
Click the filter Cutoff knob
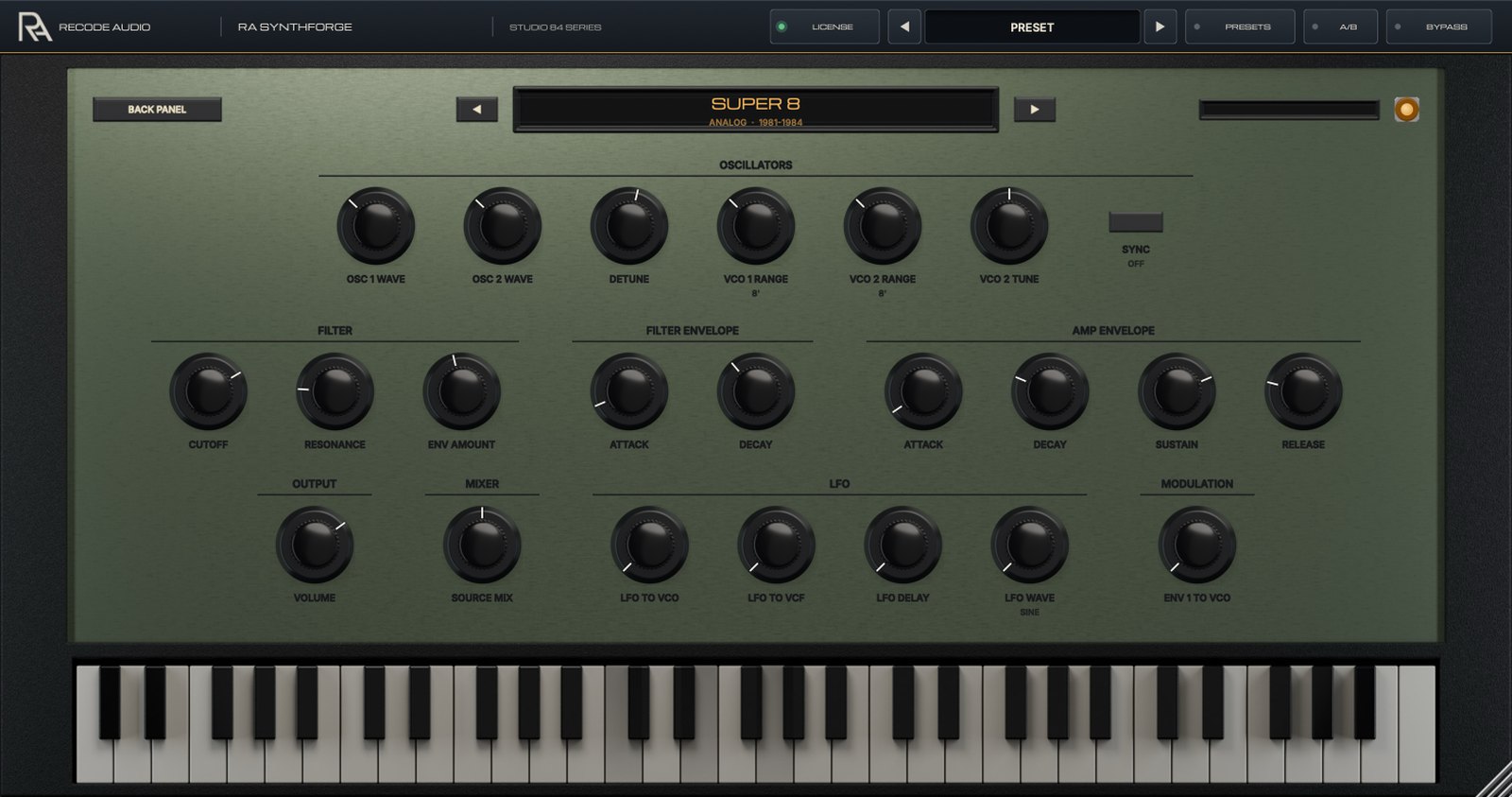point(208,391)
